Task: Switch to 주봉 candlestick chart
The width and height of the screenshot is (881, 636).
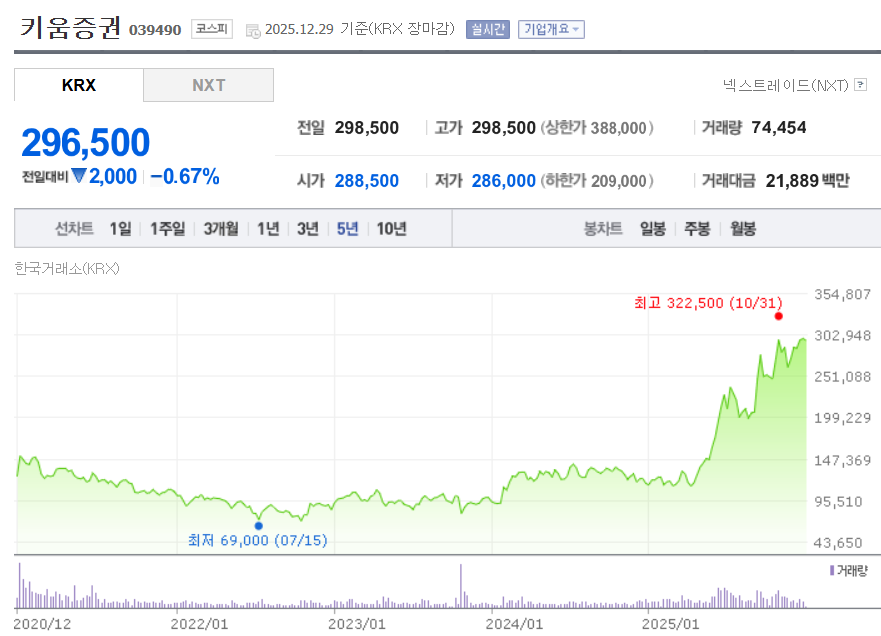Action: coord(697,229)
